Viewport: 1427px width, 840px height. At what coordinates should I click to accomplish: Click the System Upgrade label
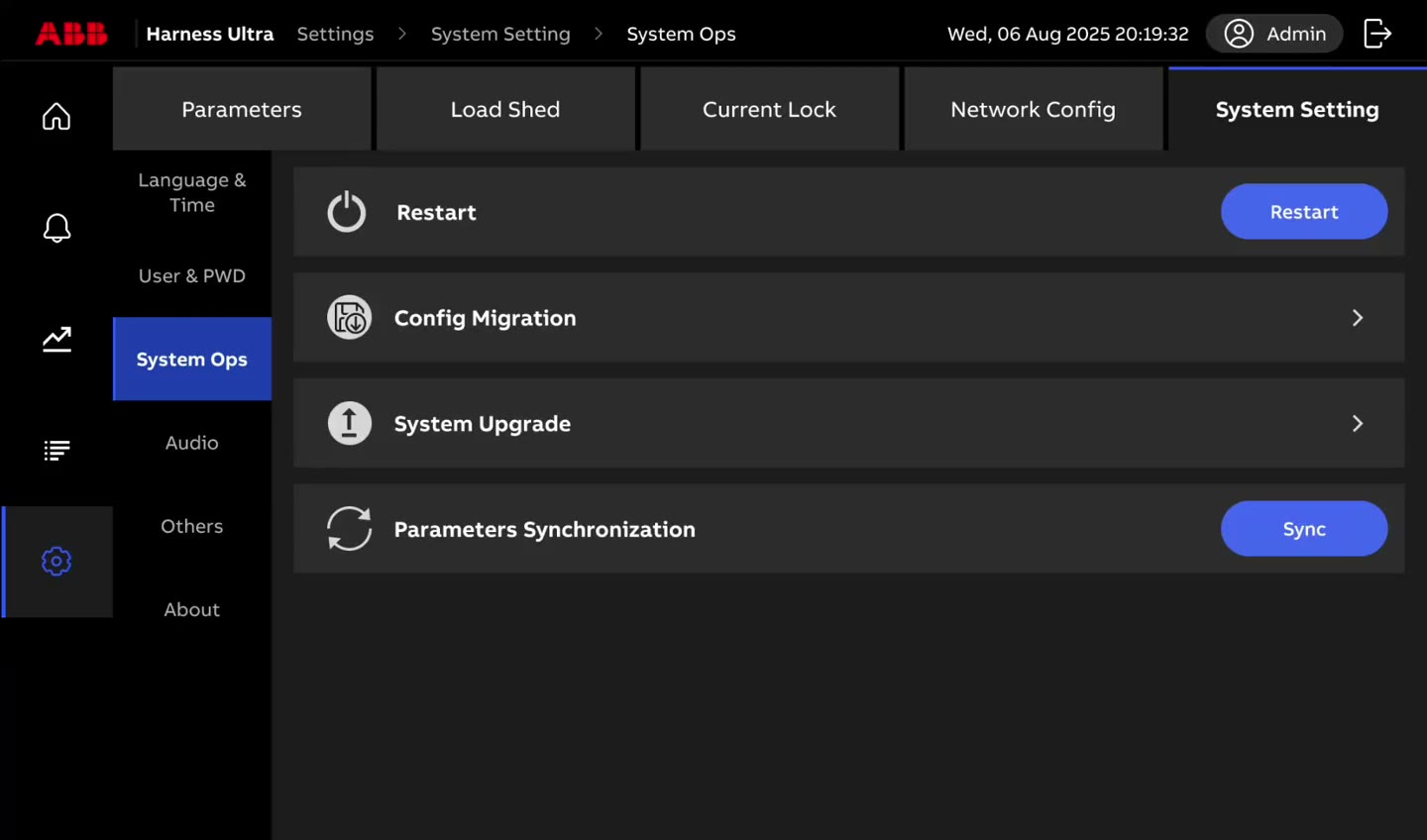tap(483, 424)
